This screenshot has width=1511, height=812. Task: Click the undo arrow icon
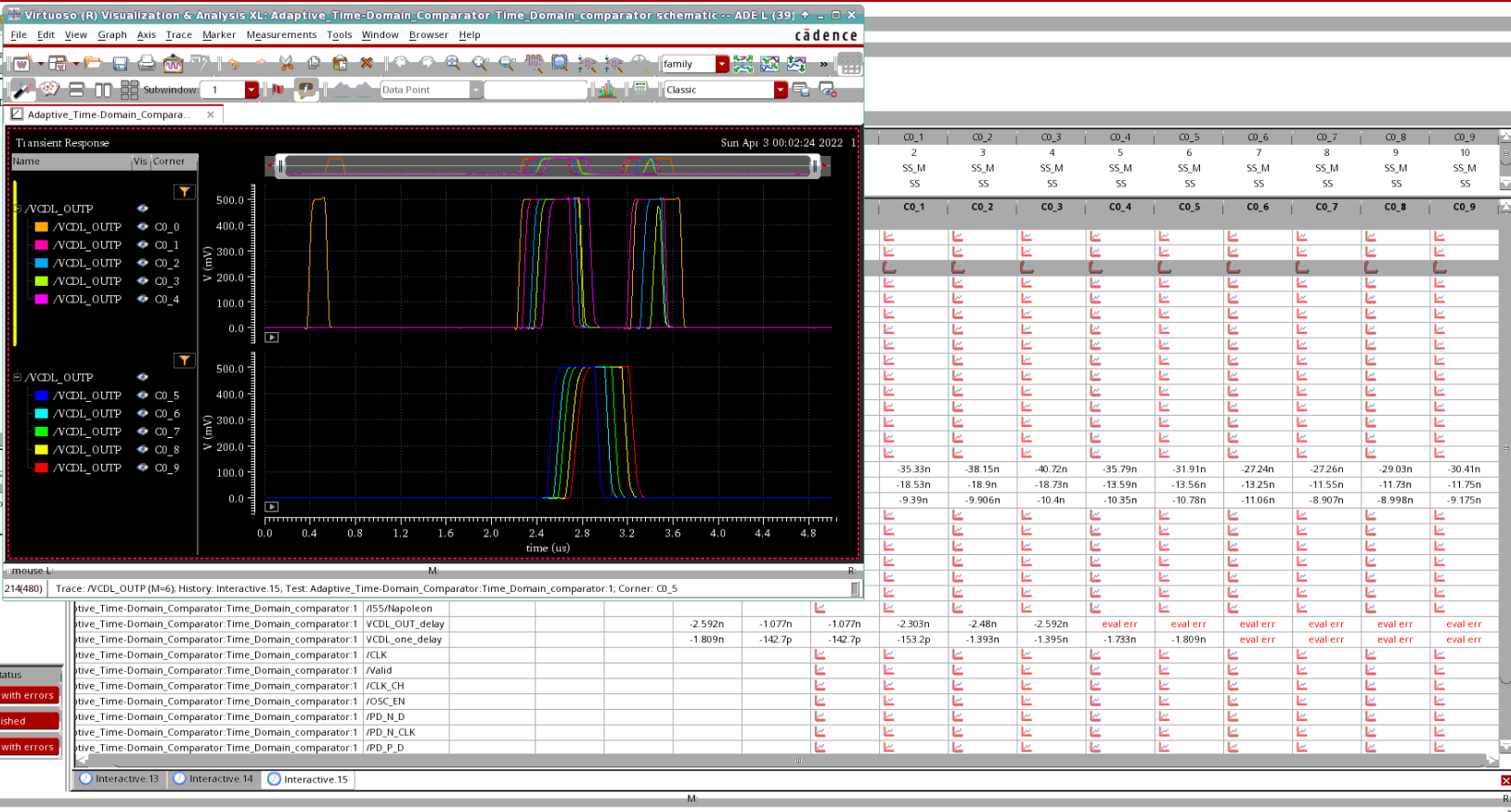click(x=234, y=63)
